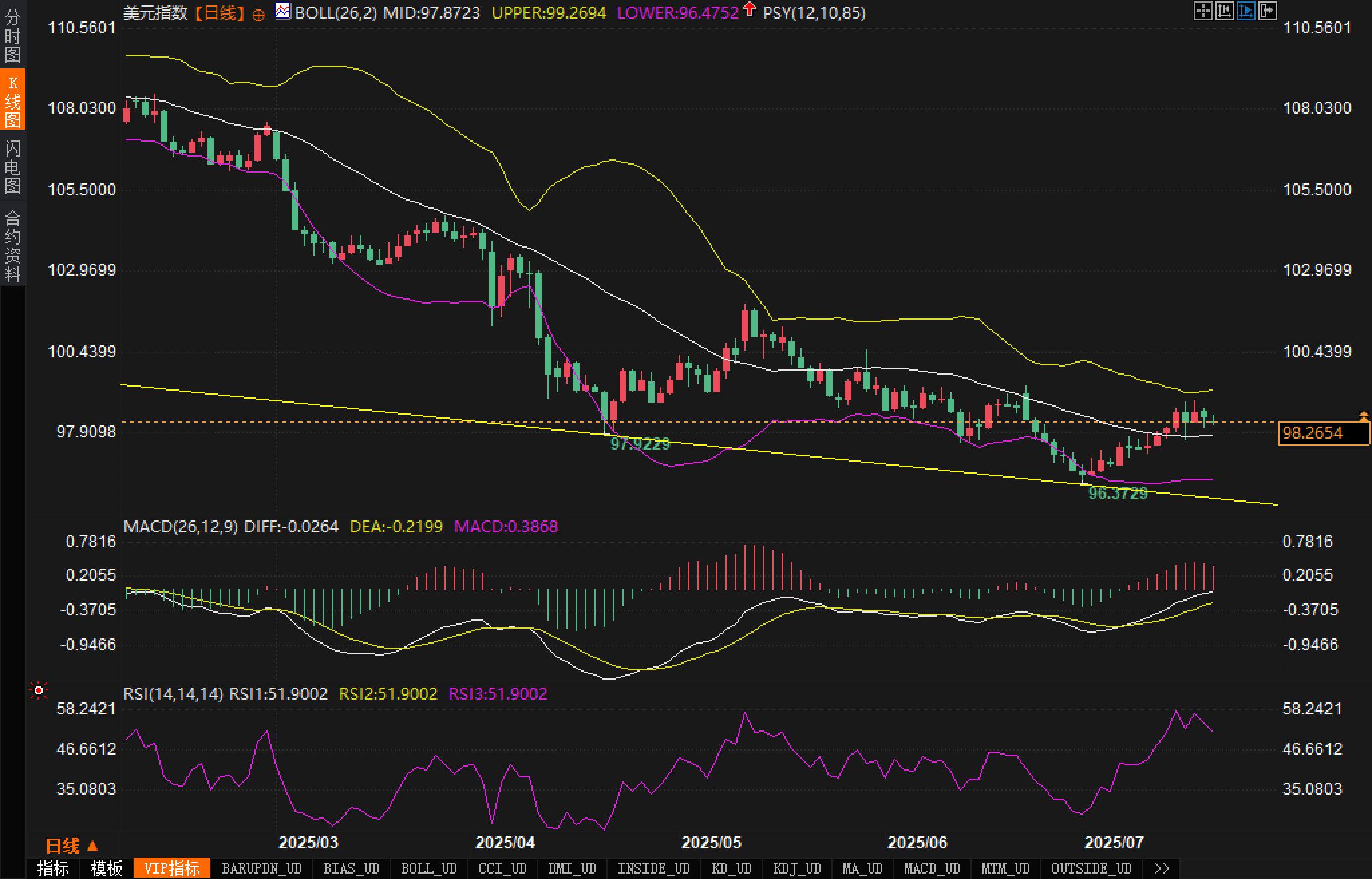The height and width of the screenshot is (879, 1372).
Task: Choose the INSIDE_UD indicator
Action: click(x=653, y=868)
